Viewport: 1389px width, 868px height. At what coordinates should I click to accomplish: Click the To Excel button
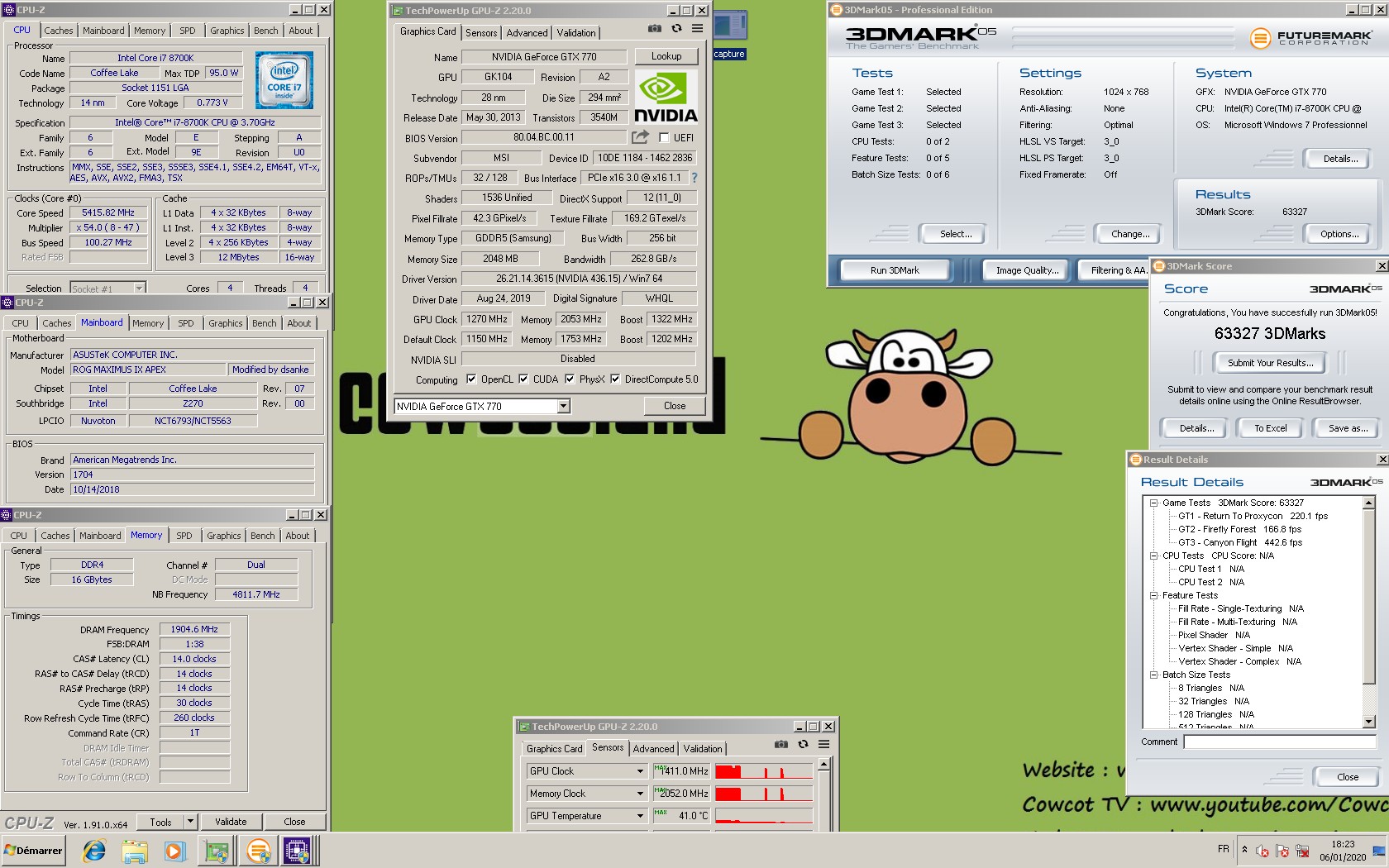coord(1270,428)
